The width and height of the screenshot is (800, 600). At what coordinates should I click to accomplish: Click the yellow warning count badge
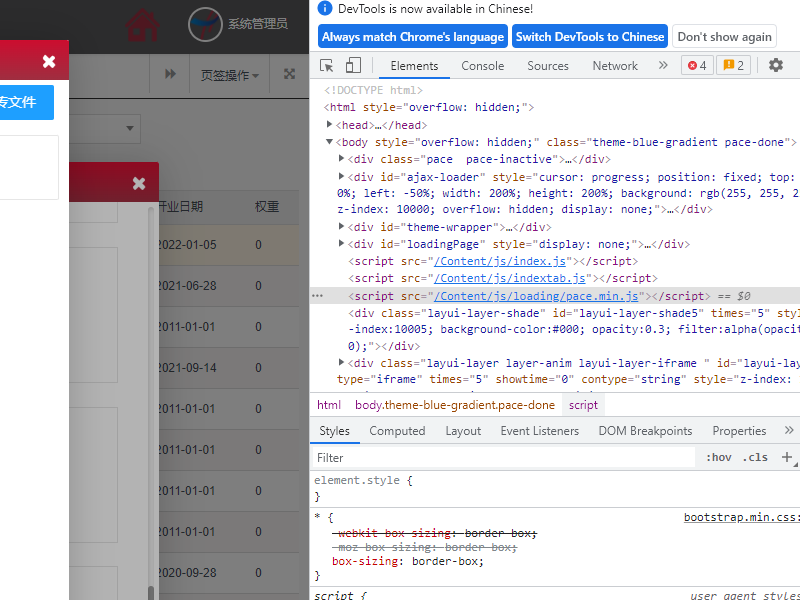pos(734,66)
